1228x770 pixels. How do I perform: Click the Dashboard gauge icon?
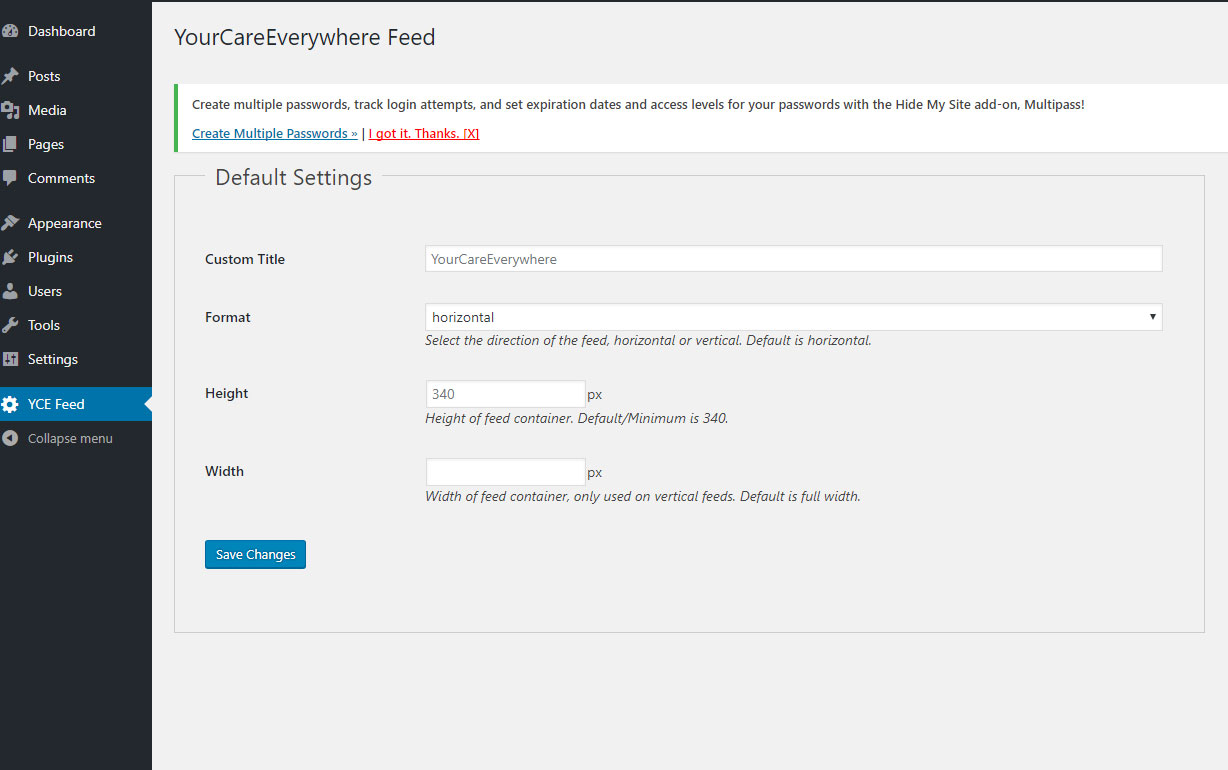[10, 31]
